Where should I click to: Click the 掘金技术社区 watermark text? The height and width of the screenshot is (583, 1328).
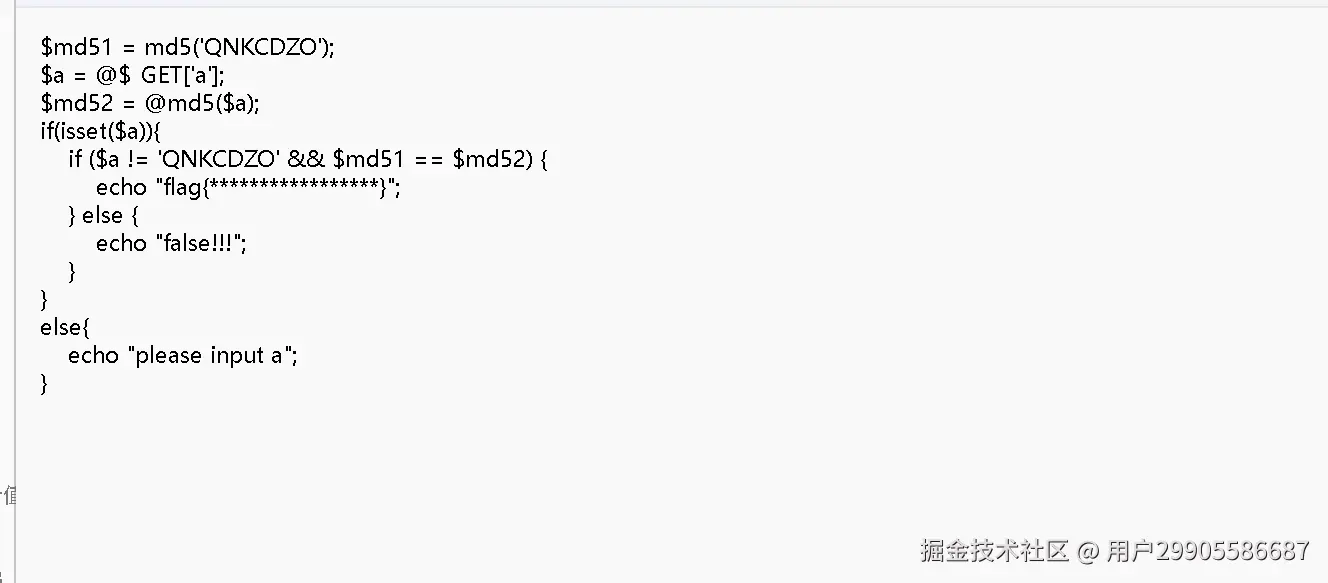pos(994,550)
